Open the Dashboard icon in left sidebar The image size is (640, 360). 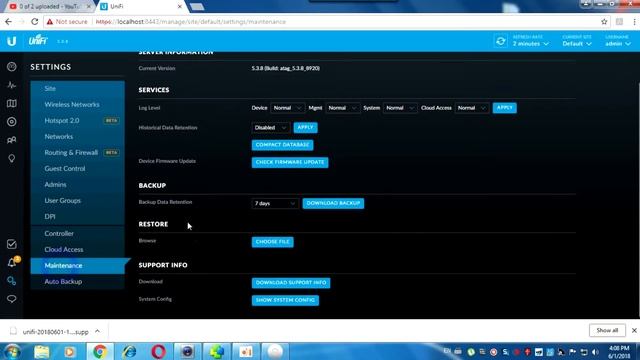pyautogui.click(x=11, y=67)
